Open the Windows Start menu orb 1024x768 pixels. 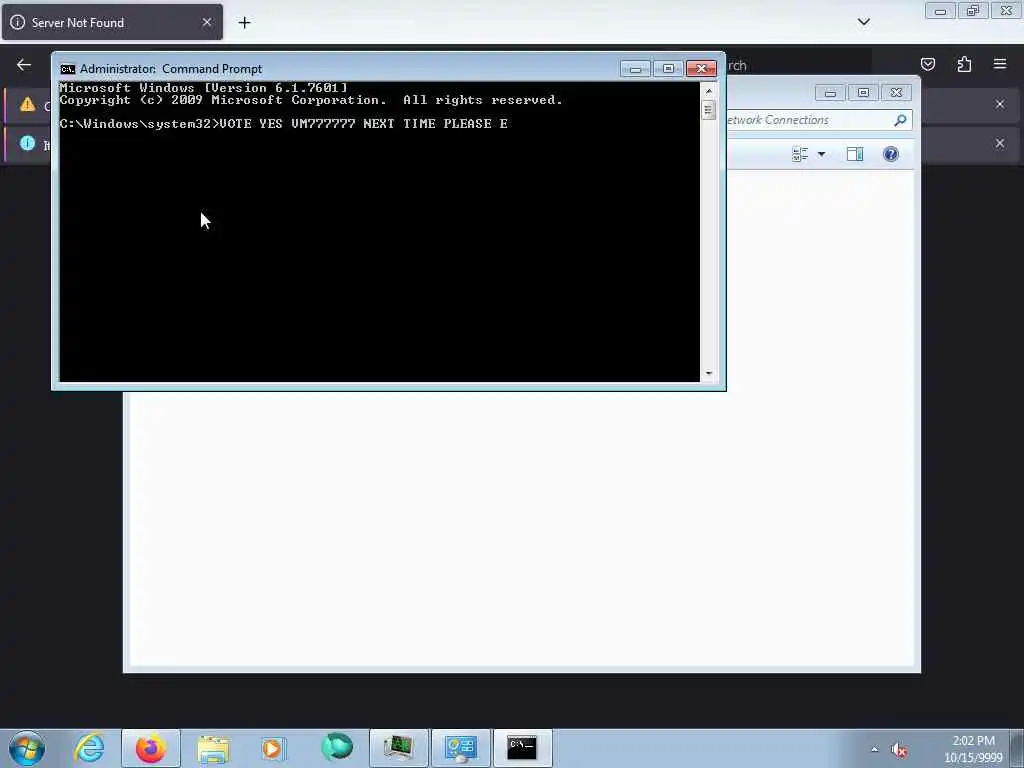(27, 748)
